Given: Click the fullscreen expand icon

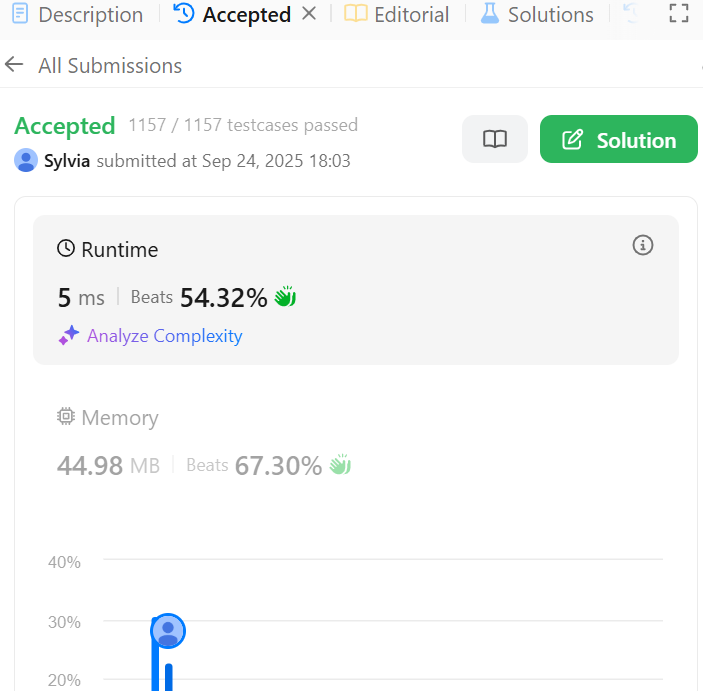Looking at the screenshot, I should coord(679,14).
